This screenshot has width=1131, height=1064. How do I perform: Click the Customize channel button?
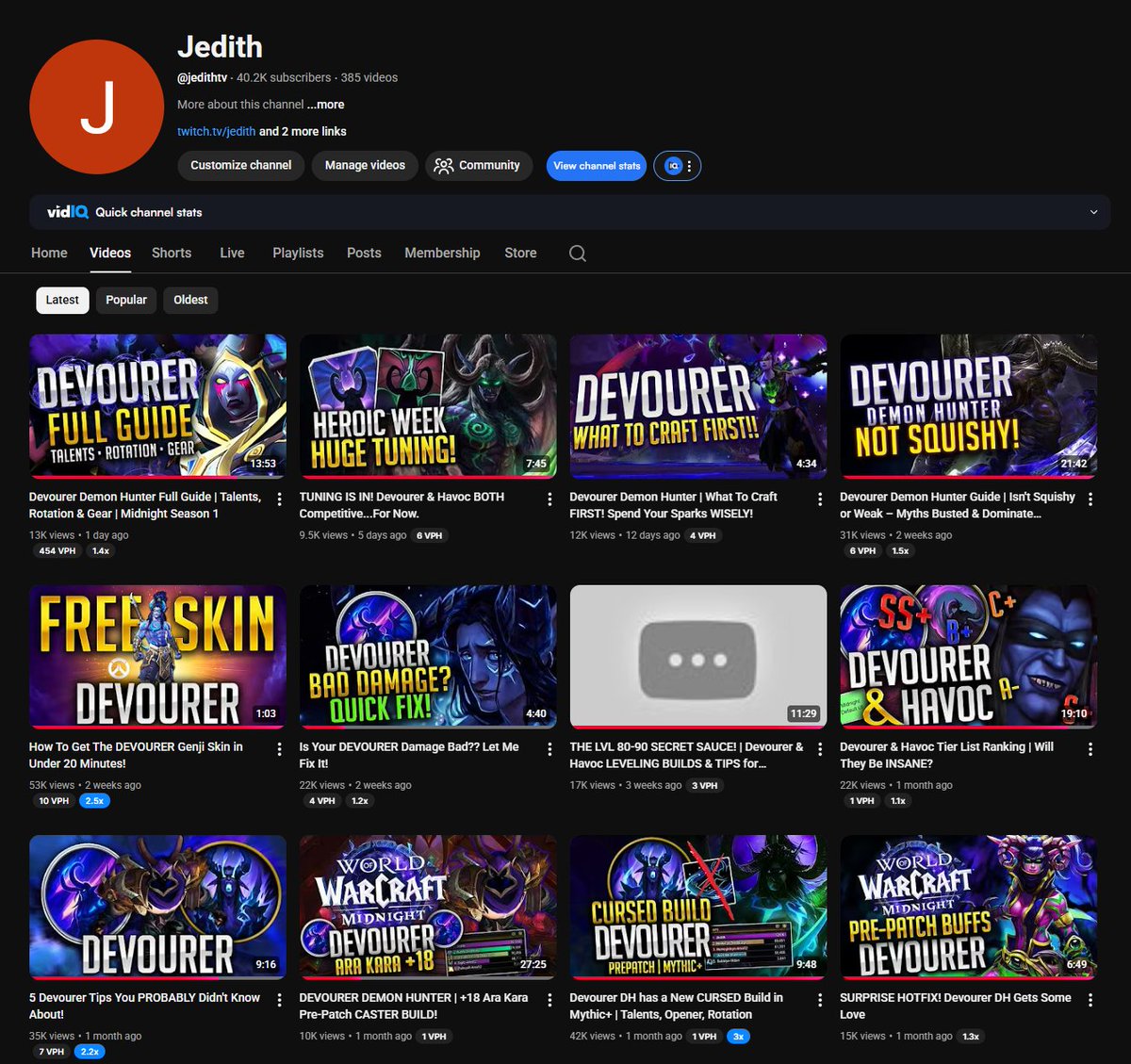(x=240, y=166)
